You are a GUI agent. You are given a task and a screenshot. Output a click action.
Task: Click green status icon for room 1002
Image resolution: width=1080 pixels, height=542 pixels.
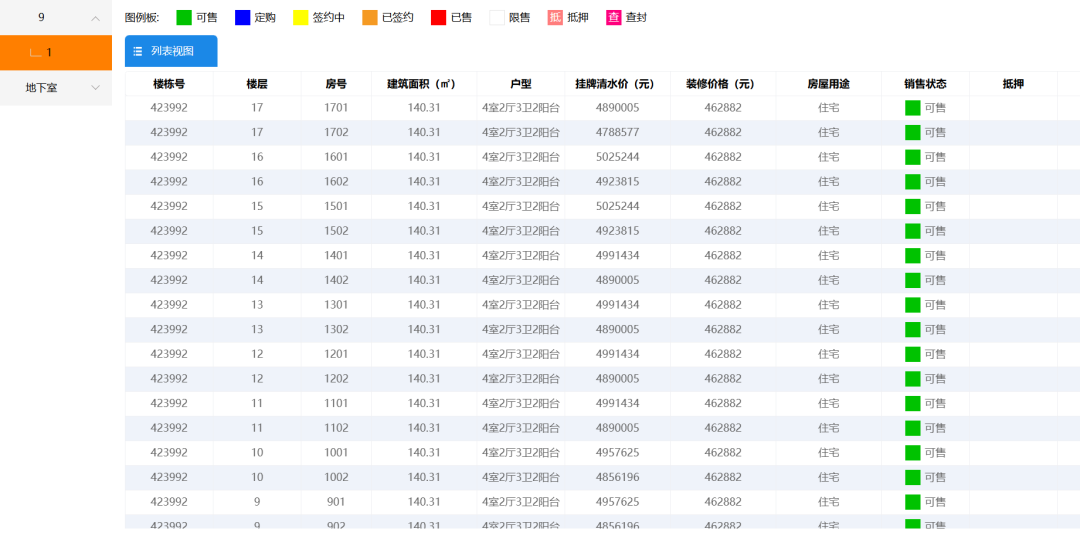912,478
